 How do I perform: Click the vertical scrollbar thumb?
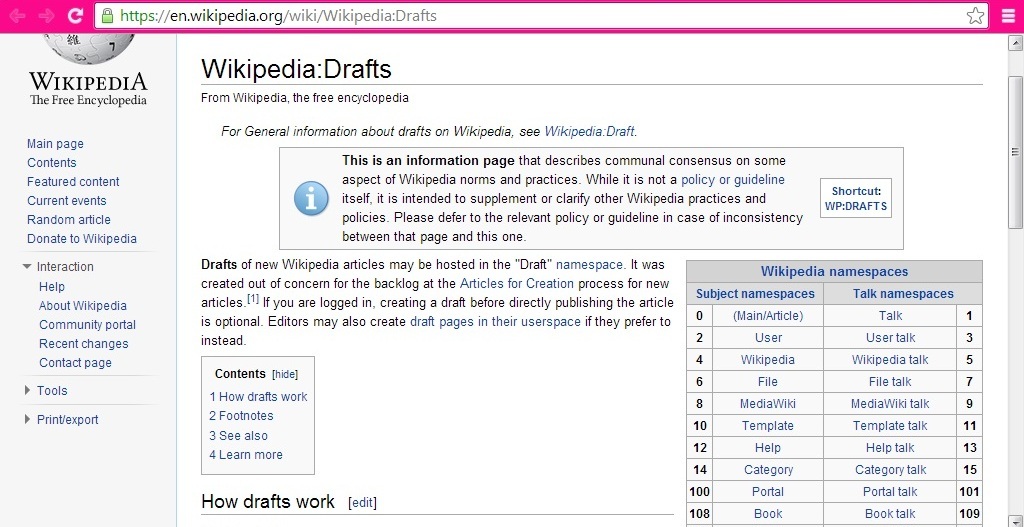(x=1015, y=152)
